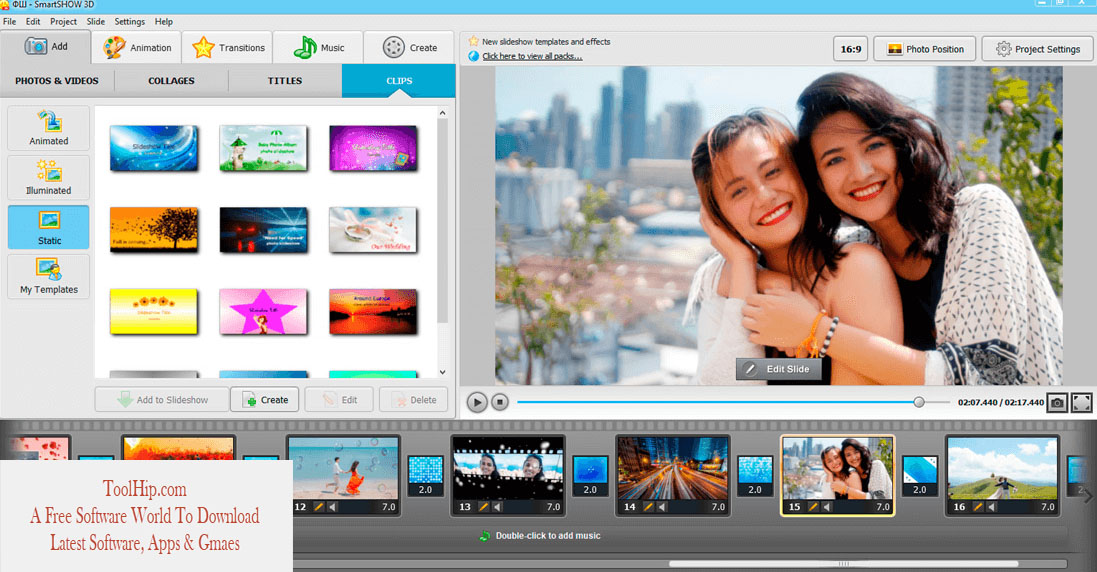The width and height of the screenshot is (1097, 572).
Task: Open the Transitions tab
Action: tap(228, 48)
